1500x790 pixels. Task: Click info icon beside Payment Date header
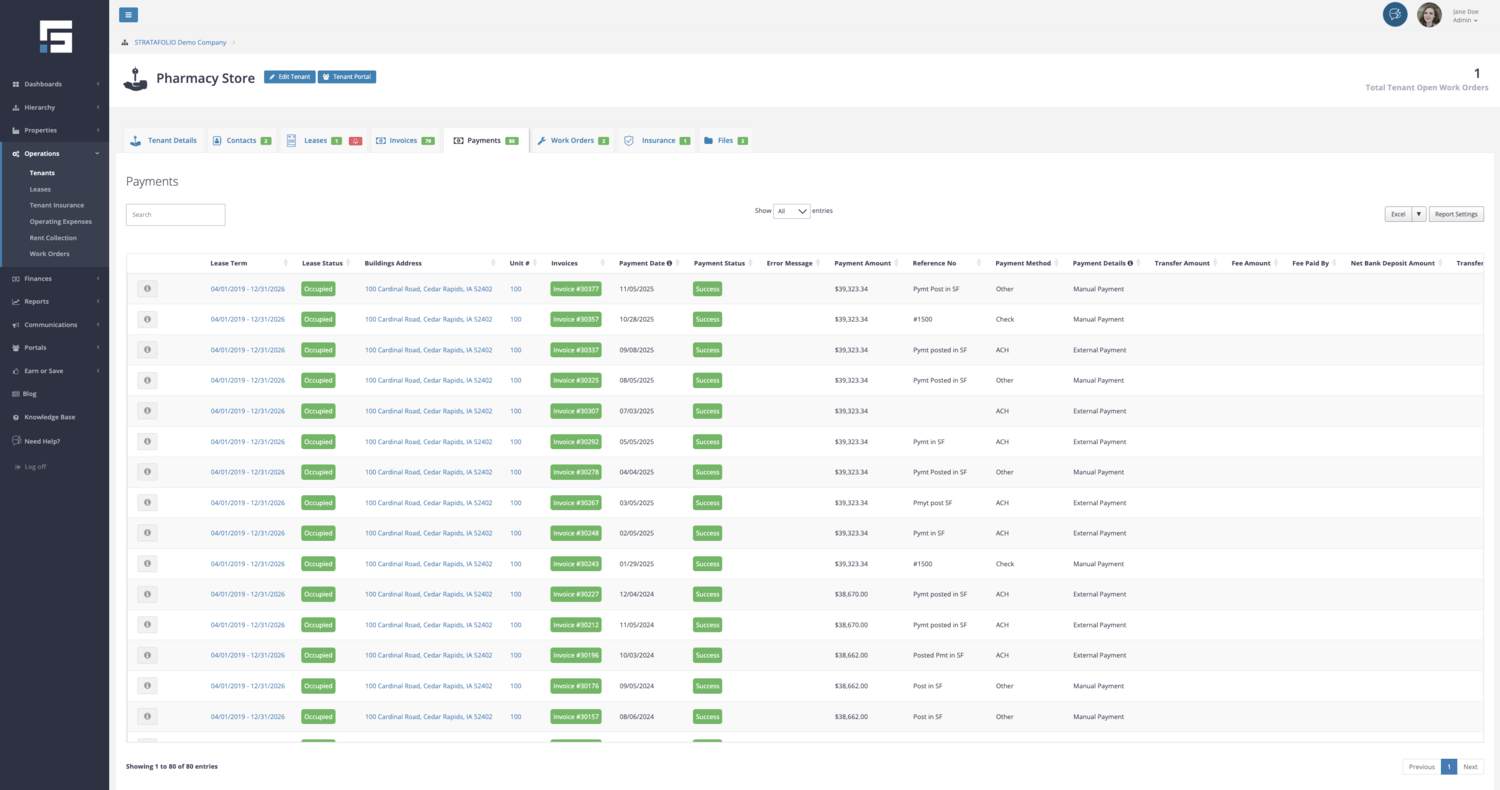669,263
